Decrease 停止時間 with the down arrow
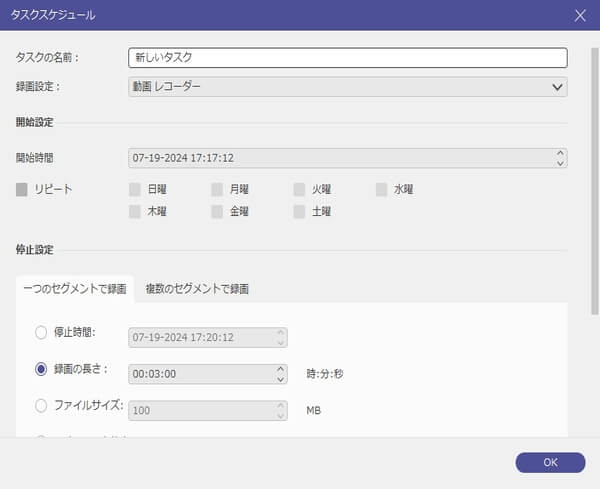Viewport: 600px width, 489px height. [x=280, y=343]
